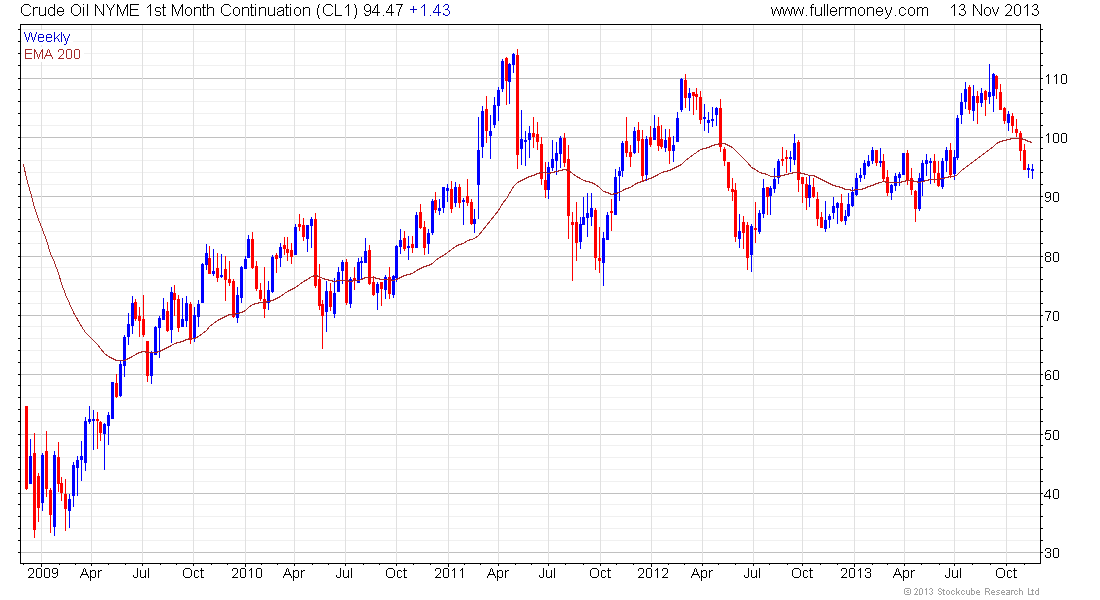Click the Jul label of year 2012
Viewport: 1100px width, 600px height.
(752, 573)
